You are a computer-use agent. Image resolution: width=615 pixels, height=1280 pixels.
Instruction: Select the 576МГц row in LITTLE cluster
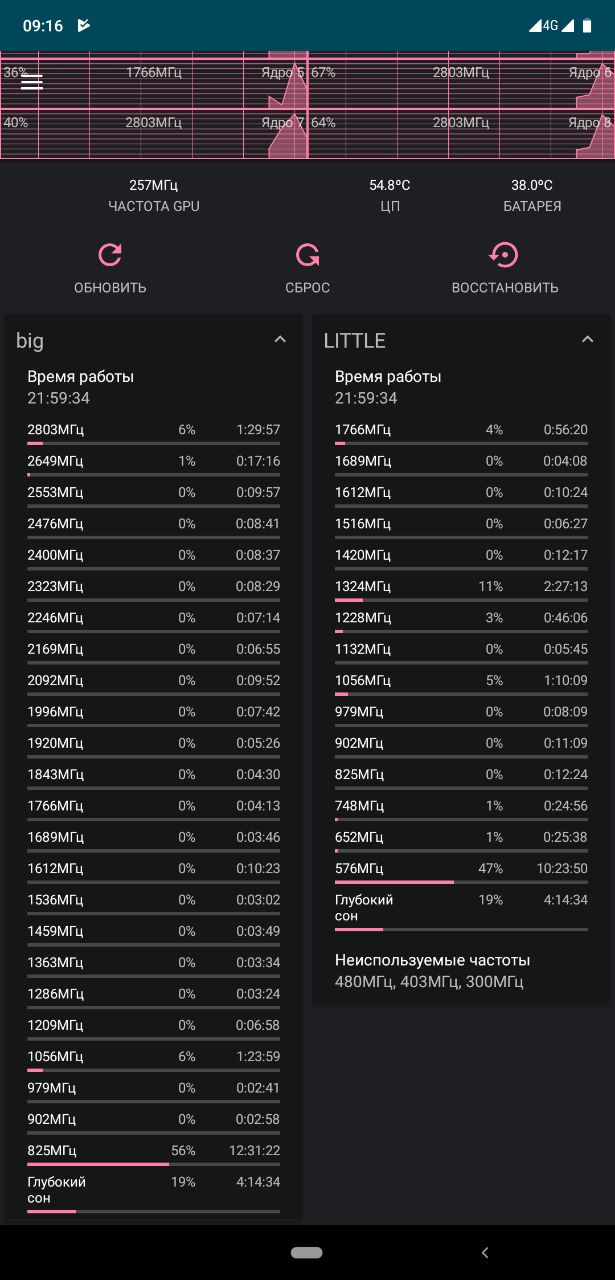(461, 871)
